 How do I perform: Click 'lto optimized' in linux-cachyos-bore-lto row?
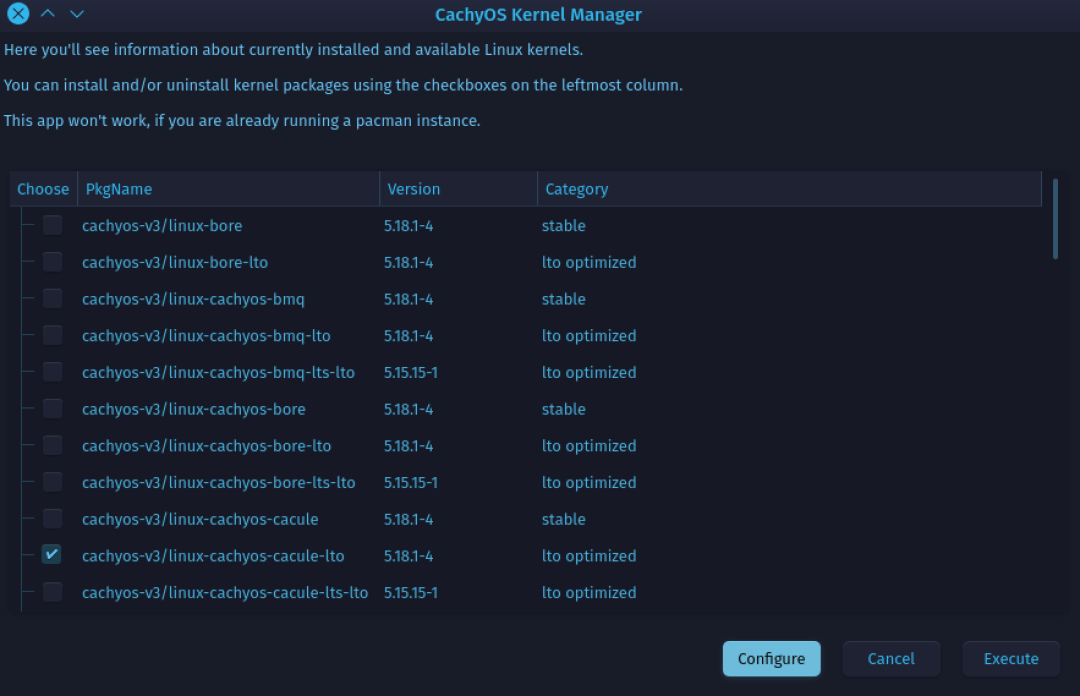589,446
